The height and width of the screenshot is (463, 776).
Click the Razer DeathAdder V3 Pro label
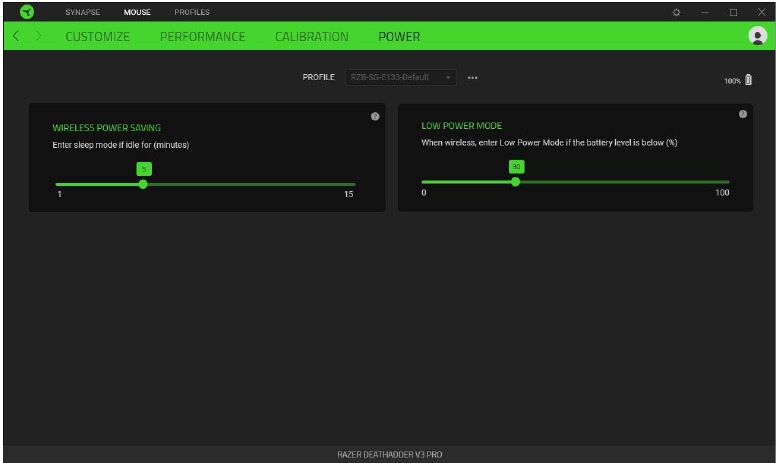click(389, 454)
